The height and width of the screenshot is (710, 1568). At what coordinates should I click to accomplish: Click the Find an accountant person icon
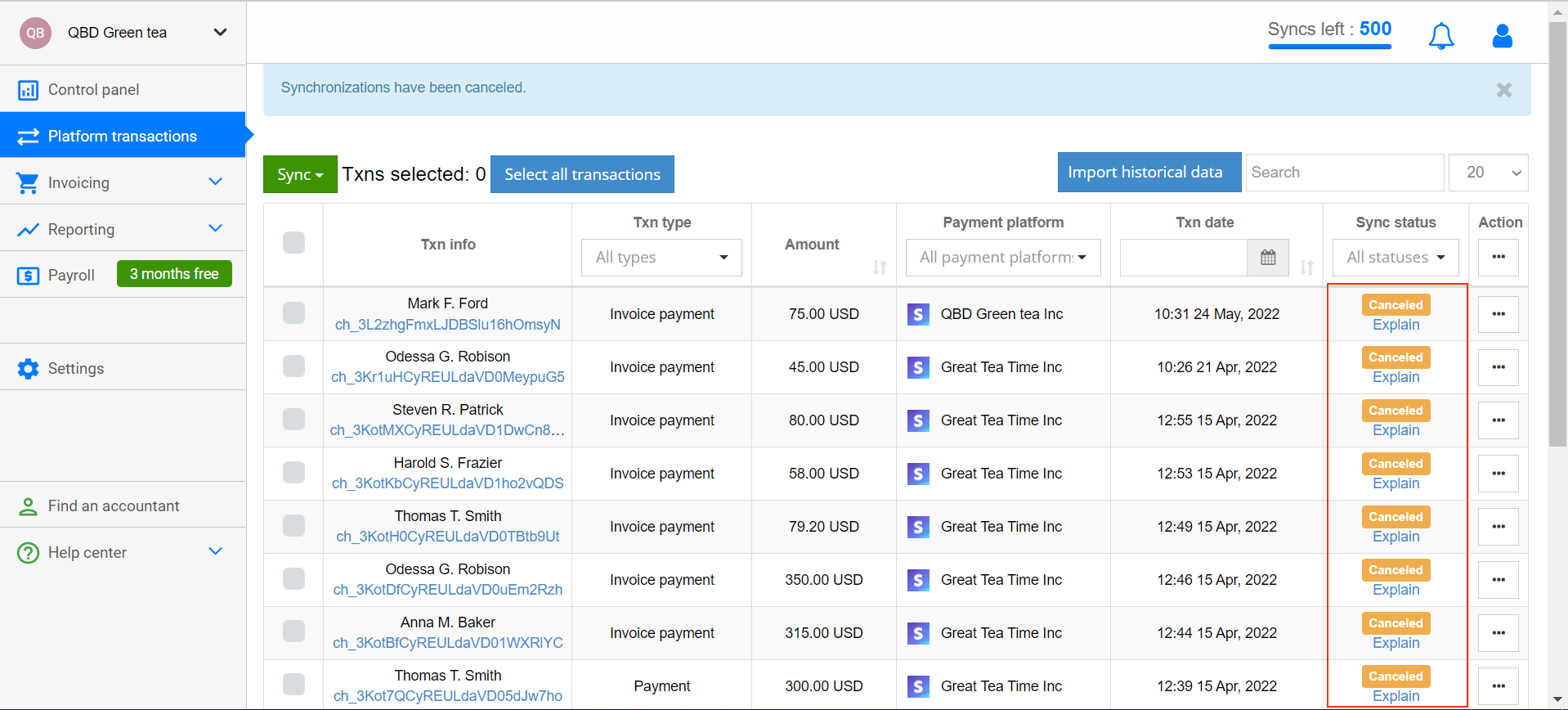(x=28, y=506)
